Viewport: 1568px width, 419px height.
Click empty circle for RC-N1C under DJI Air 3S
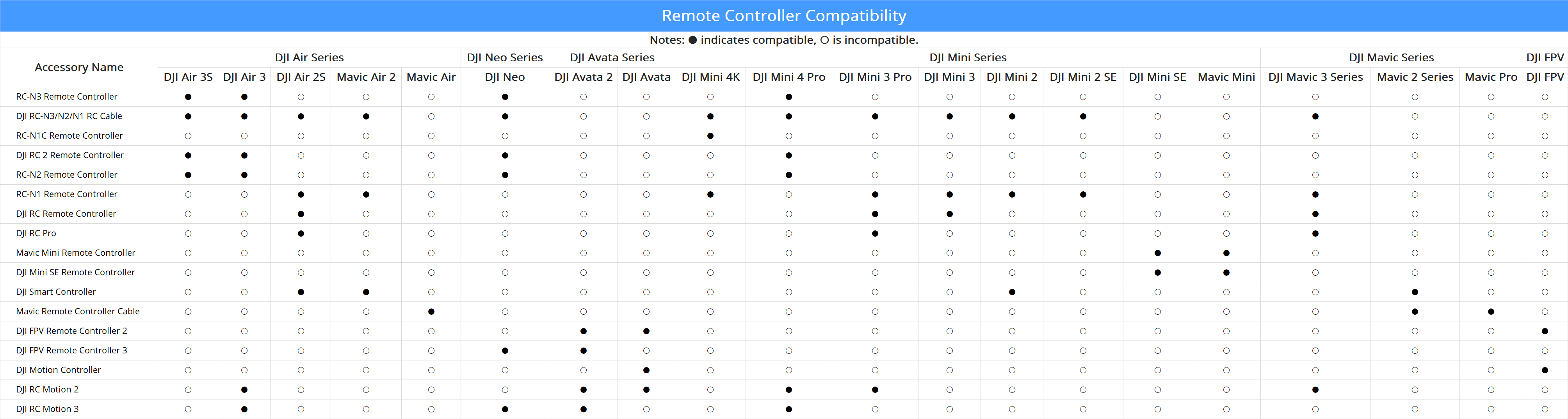(x=188, y=136)
